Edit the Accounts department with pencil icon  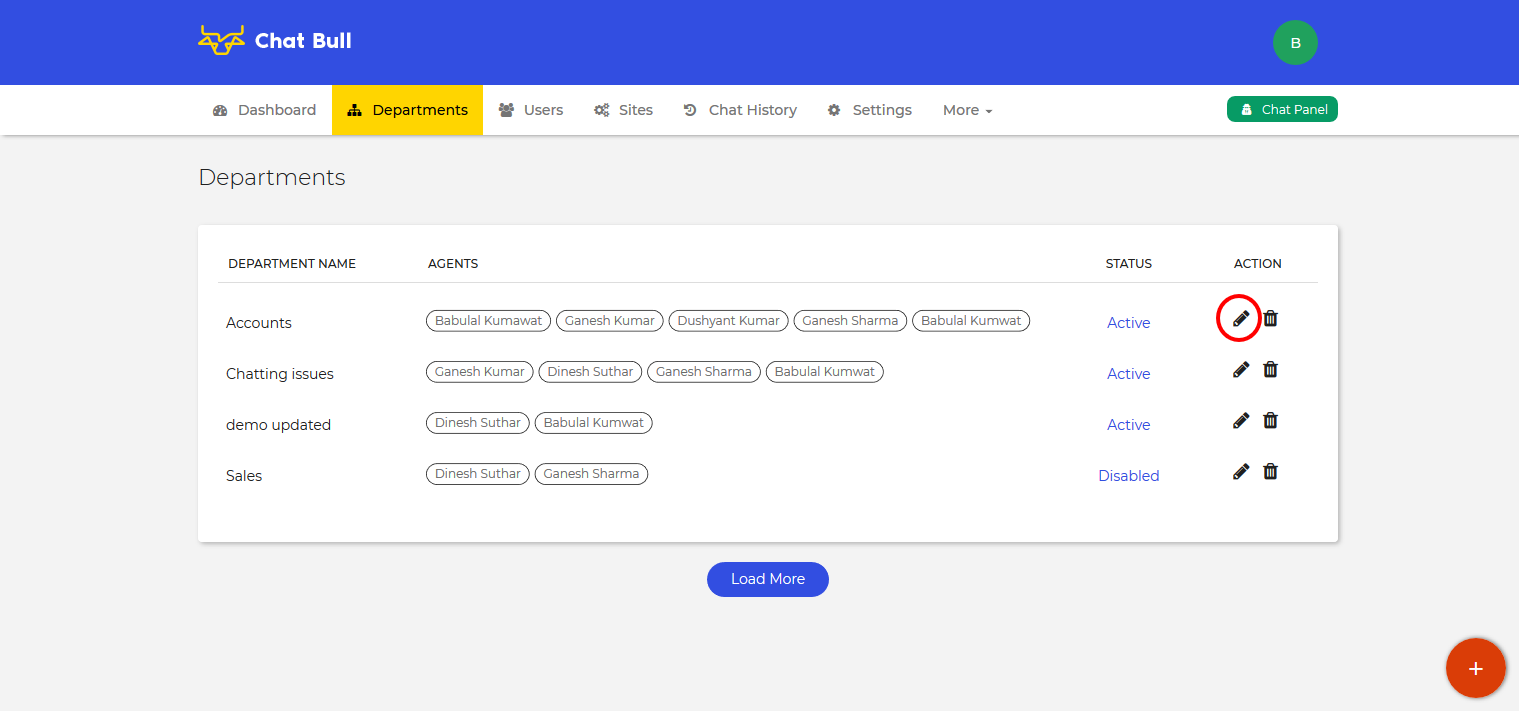pyautogui.click(x=1241, y=318)
